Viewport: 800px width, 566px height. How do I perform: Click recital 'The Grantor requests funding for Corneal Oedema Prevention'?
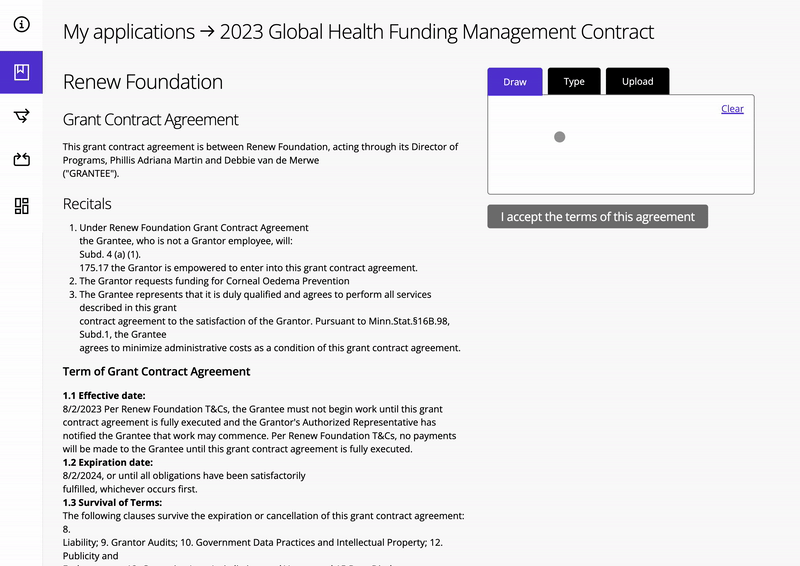pyautogui.click(x=214, y=281)
